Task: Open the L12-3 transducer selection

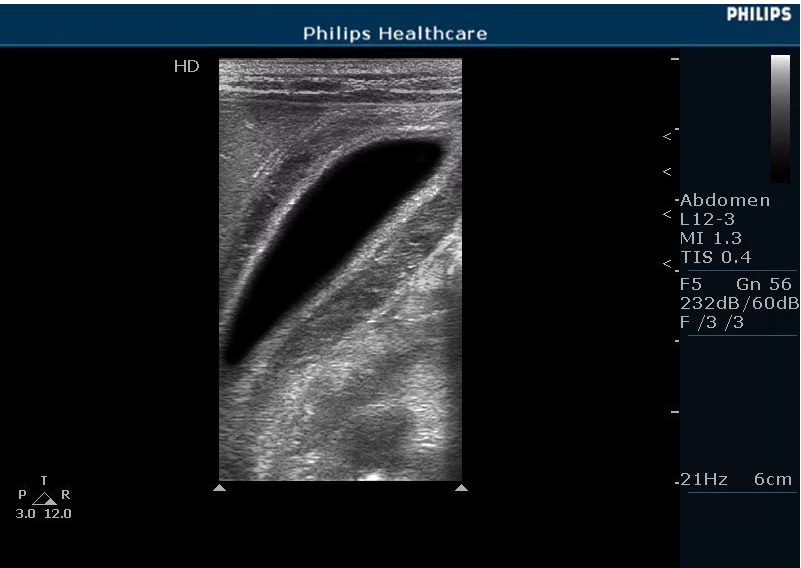Action: (707, 219)
